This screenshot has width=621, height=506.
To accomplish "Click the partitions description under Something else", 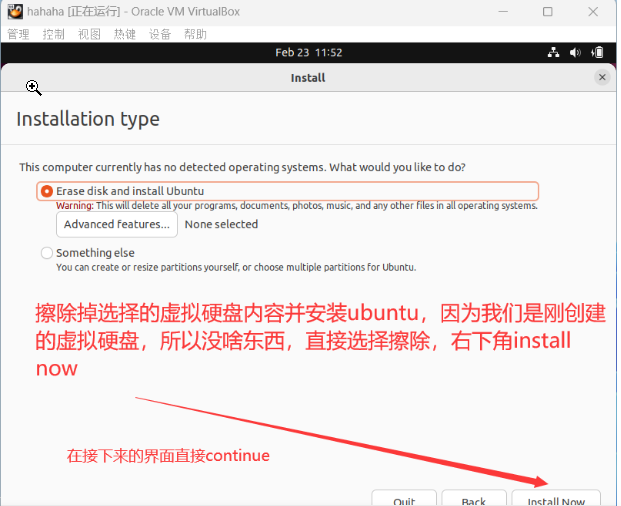I will tap(236, 268).
